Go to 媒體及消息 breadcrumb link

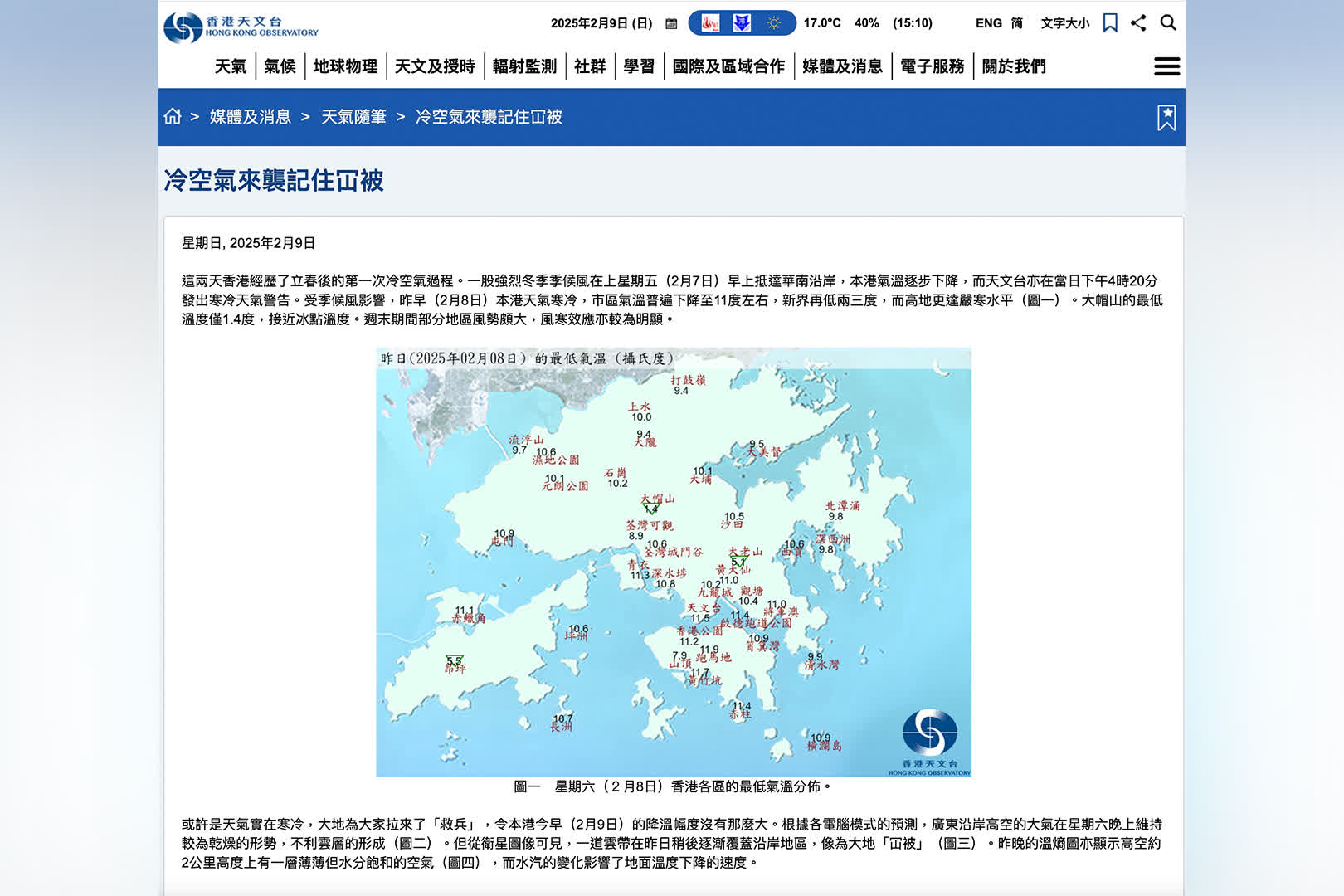pos(250,117)
